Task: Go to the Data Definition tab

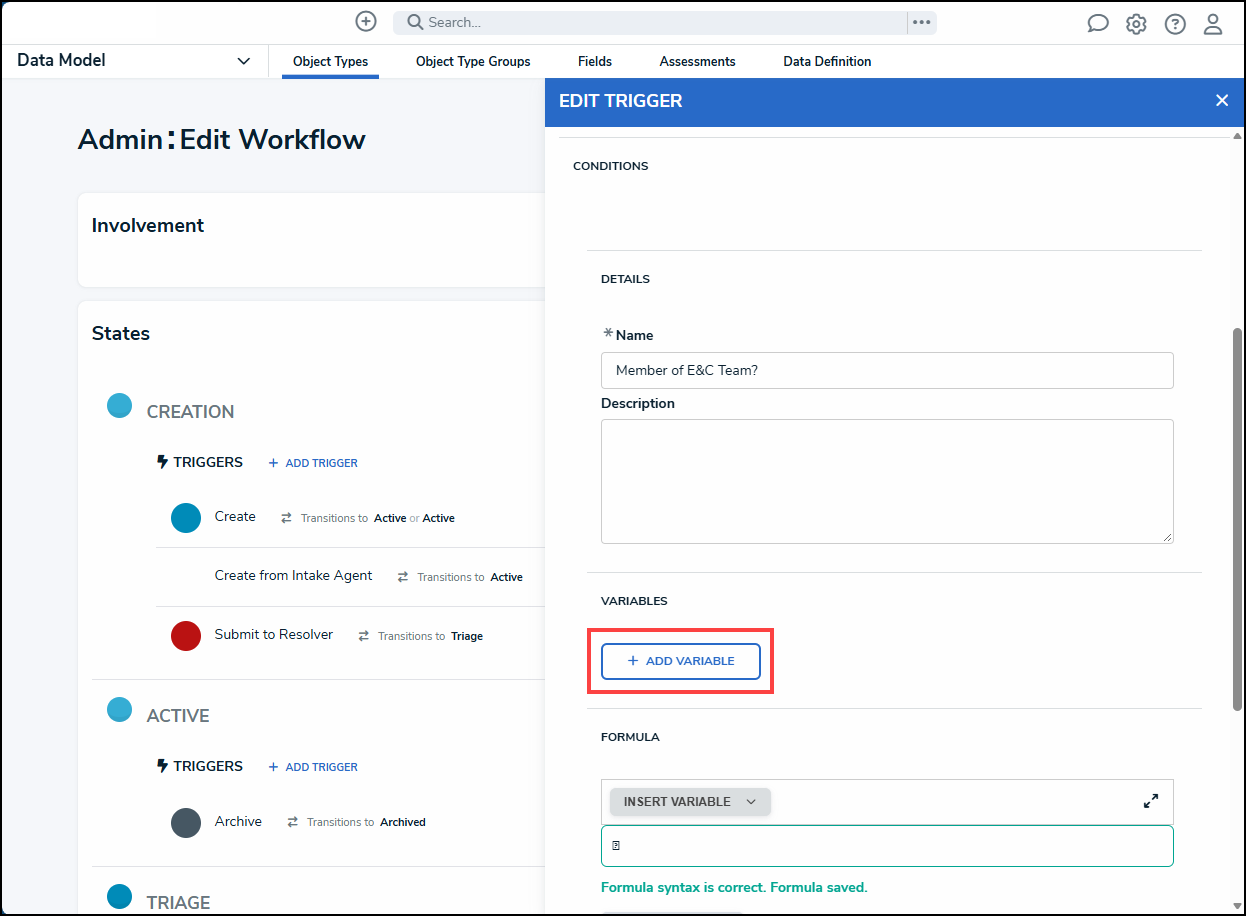Action: pos(827,61)
